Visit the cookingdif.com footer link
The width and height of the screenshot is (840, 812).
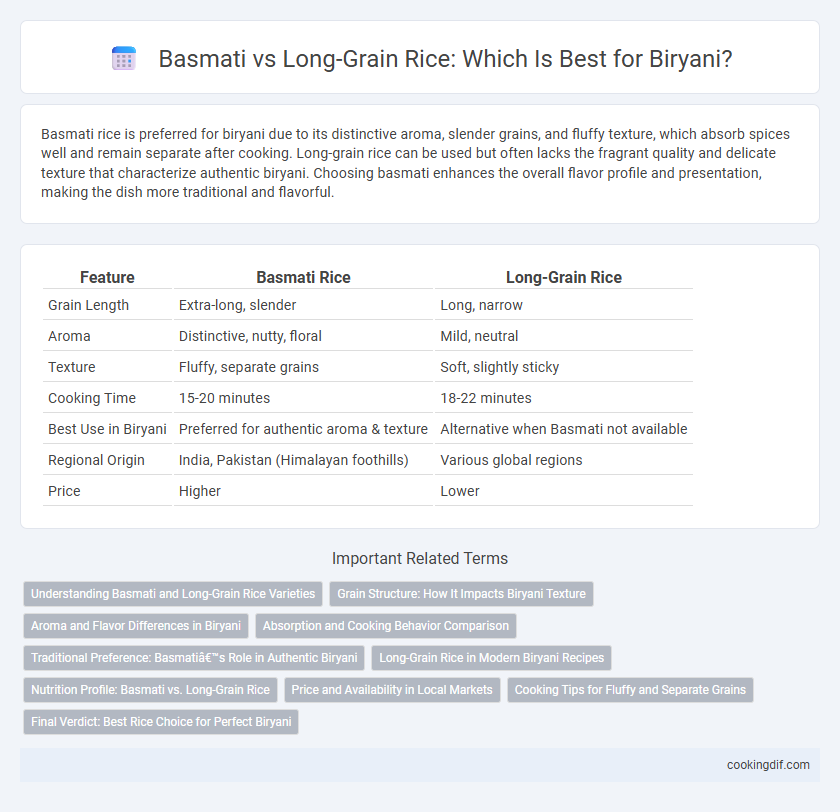point(768,765)
